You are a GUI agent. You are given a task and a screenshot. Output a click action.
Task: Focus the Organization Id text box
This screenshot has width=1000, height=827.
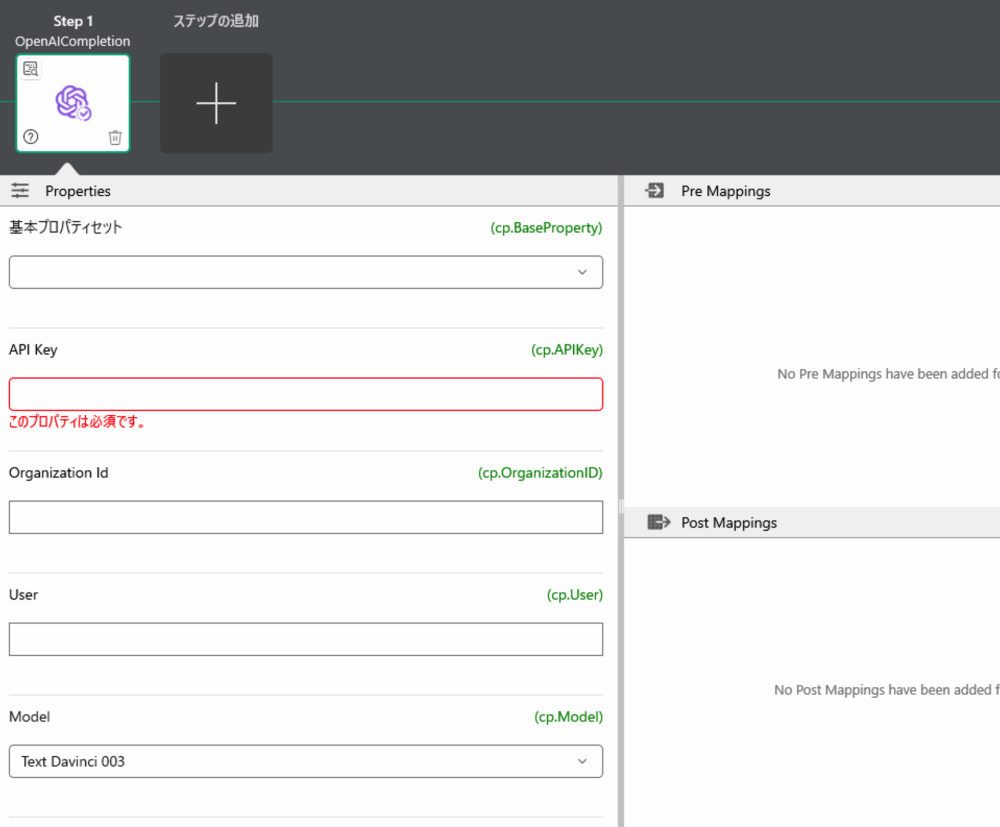click(305, 517)
